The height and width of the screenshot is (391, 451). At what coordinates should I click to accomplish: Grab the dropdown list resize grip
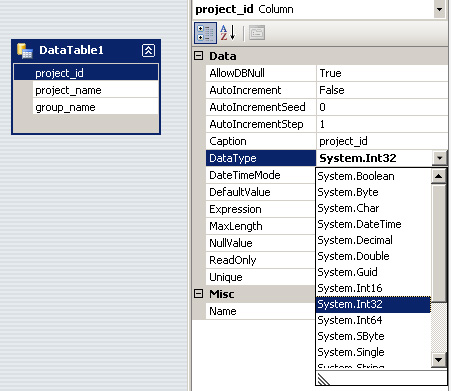tap(324, 379)
